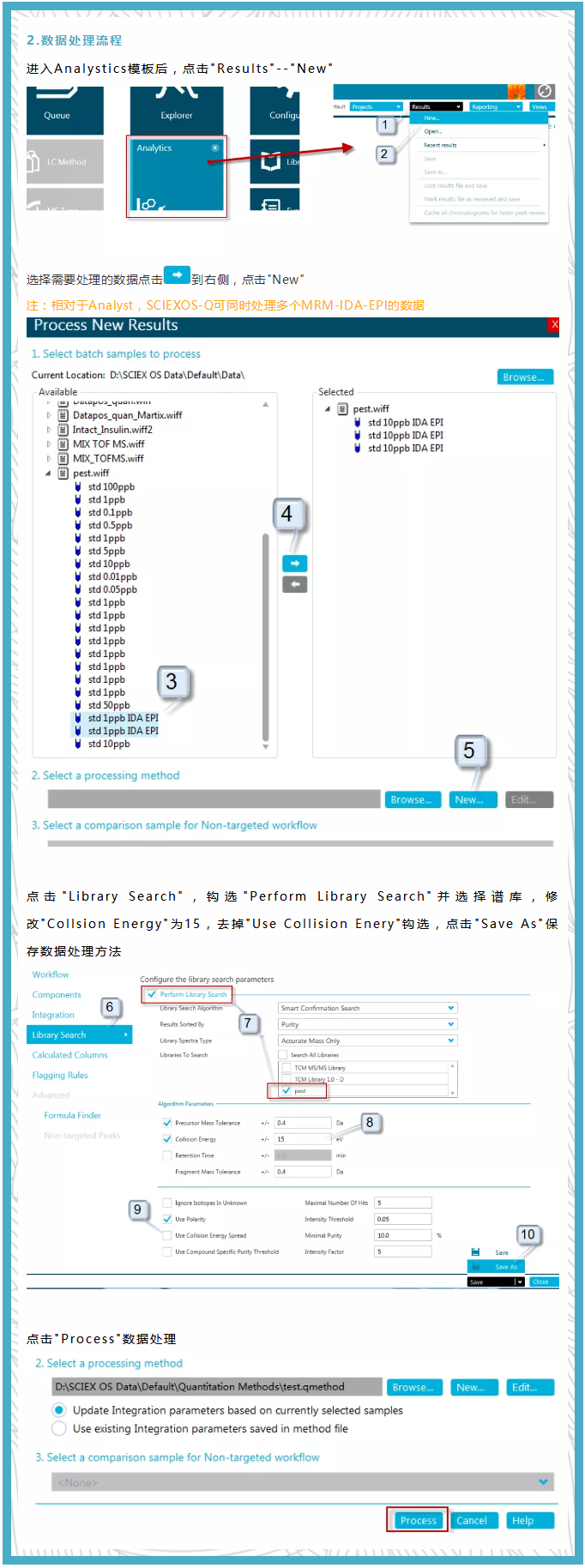Open the Configuration tile
Viewport: 585px width, 1568px height.
[x=274, y=111]
